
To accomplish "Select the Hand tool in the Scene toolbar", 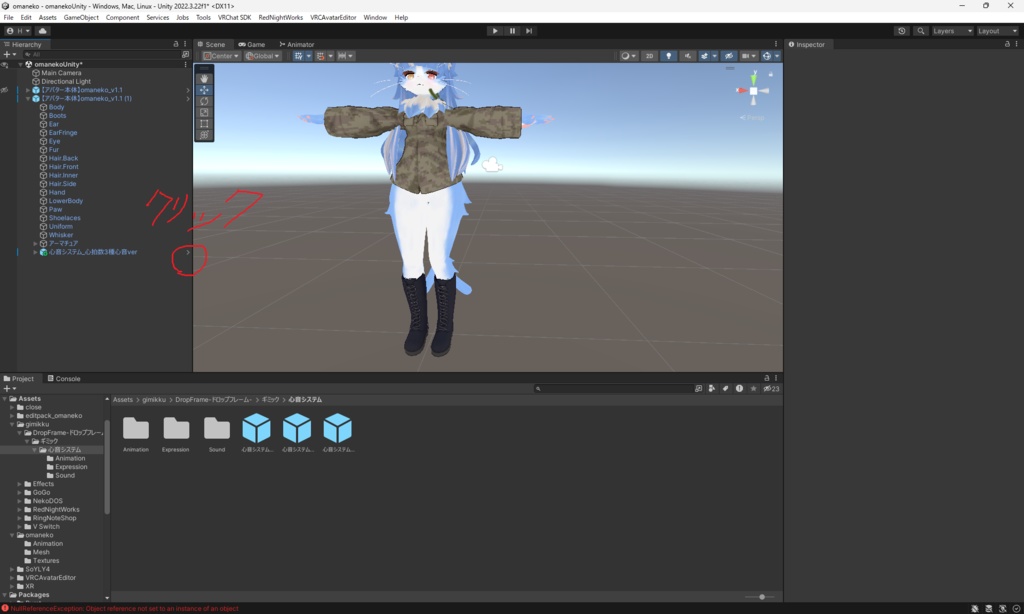I will (204, 78).
